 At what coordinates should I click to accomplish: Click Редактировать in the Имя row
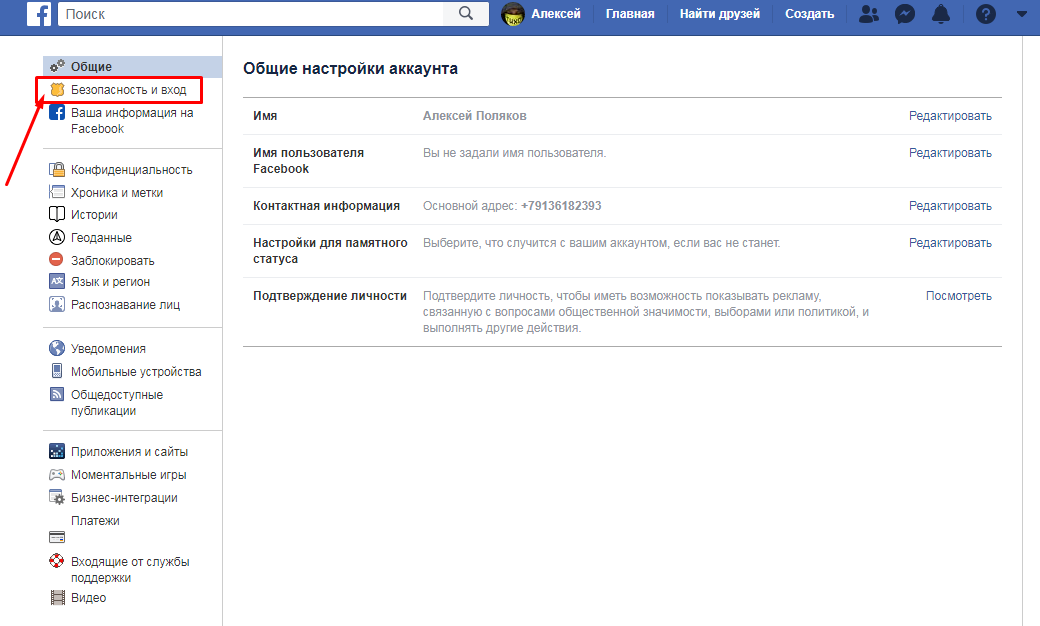coord(950,116)
